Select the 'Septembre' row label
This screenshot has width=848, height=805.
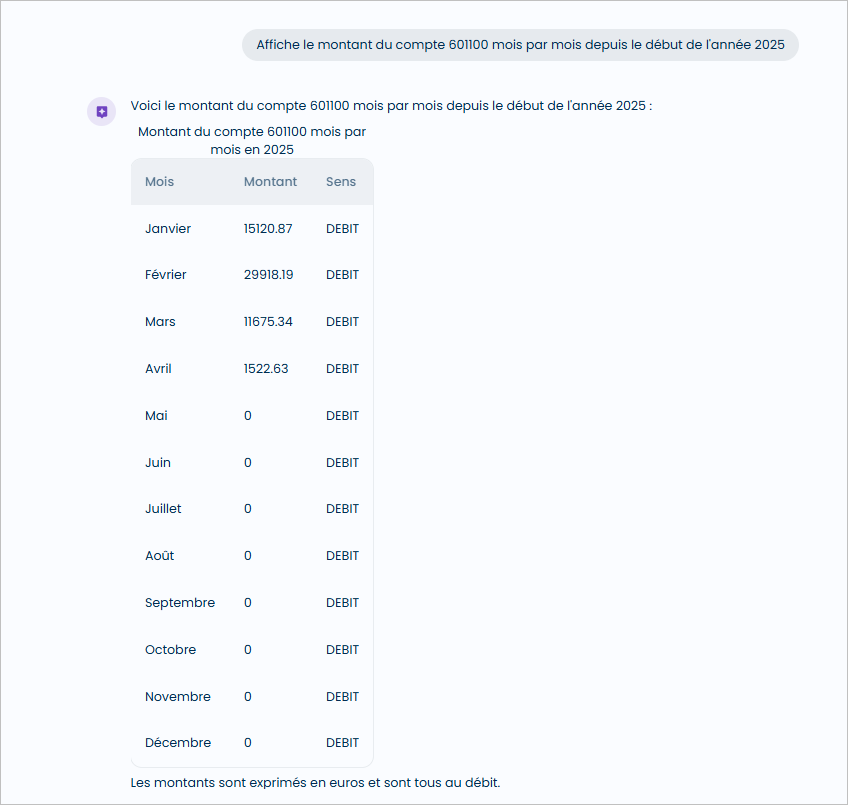180,602
